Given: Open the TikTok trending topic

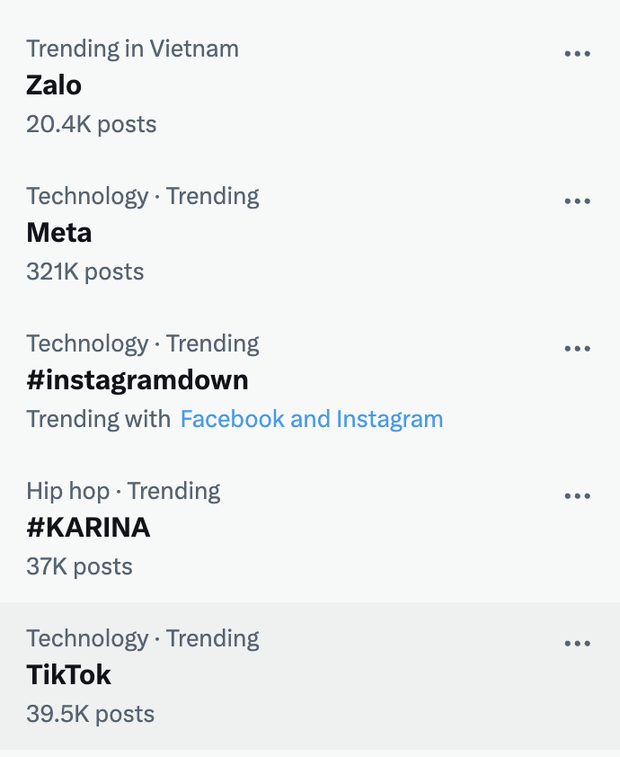Looking at the screenshot, I should [x=68, y=675].
